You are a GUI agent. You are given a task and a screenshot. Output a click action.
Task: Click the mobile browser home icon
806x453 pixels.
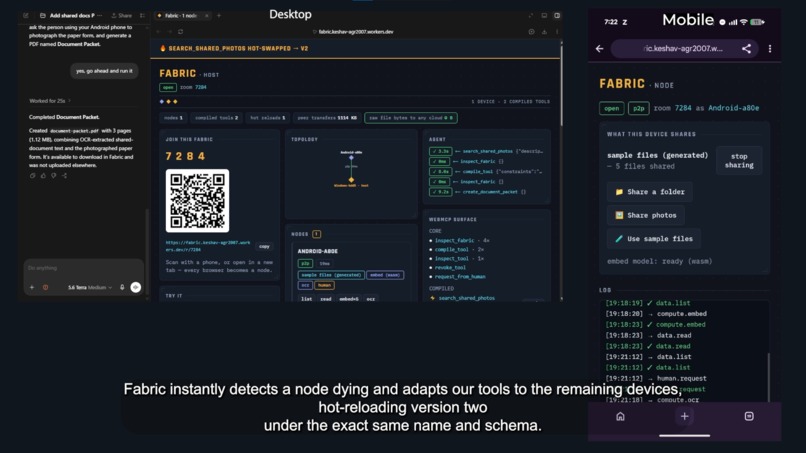click(620, 416)
